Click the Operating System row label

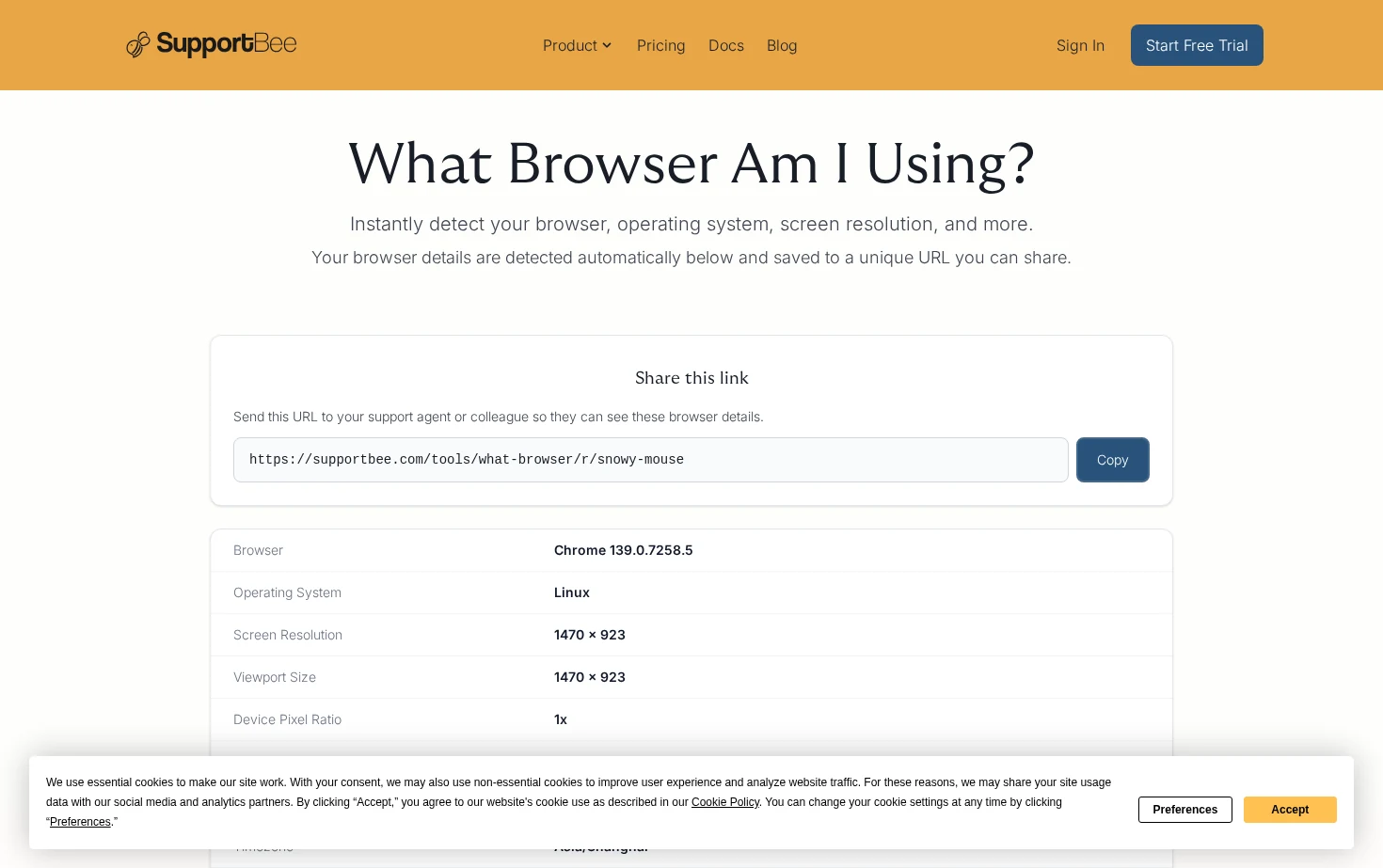point(287,592)
